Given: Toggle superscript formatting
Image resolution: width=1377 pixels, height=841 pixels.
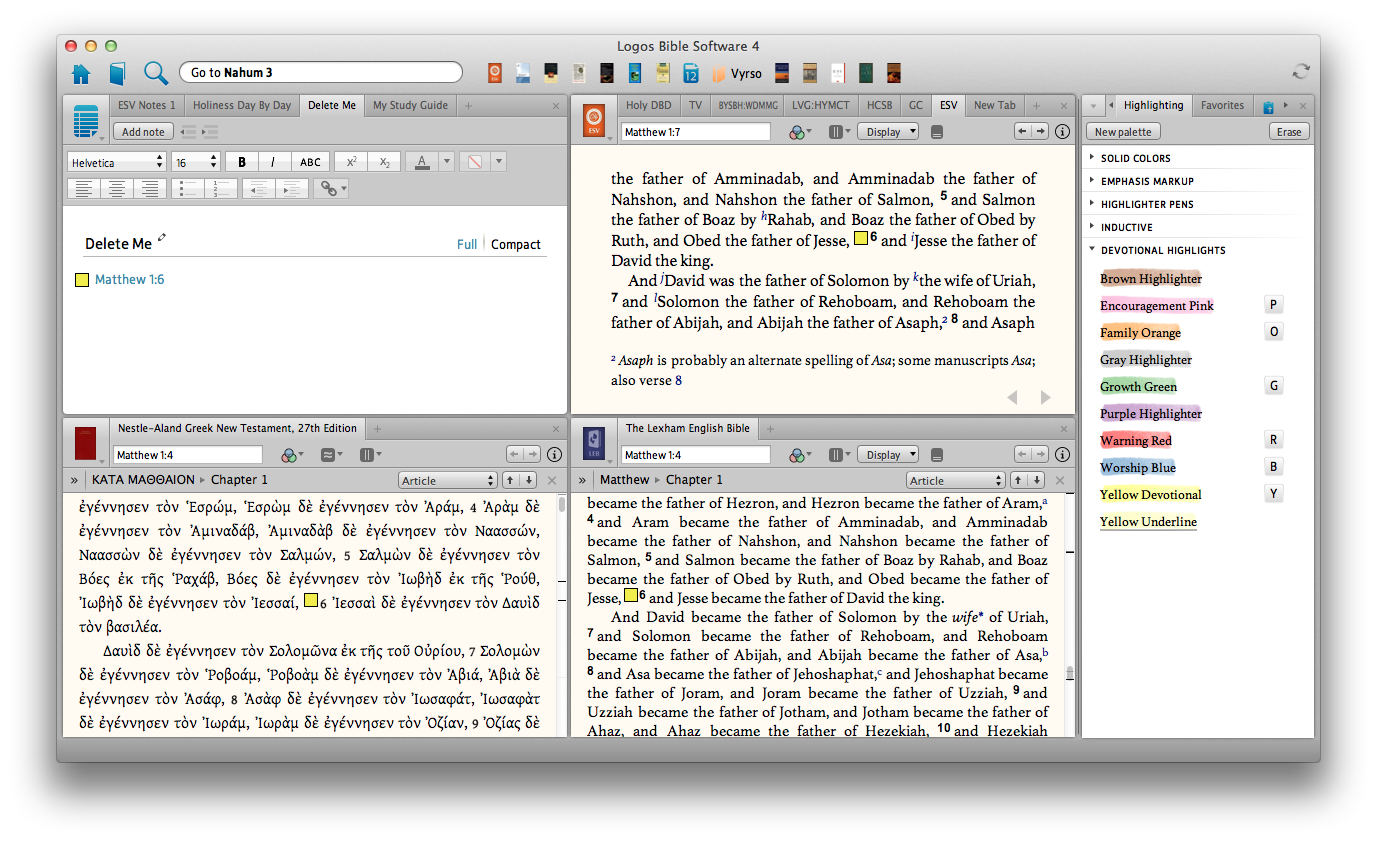Looking at the screenshot, I should pyautogui.click(x=352, y=162).
